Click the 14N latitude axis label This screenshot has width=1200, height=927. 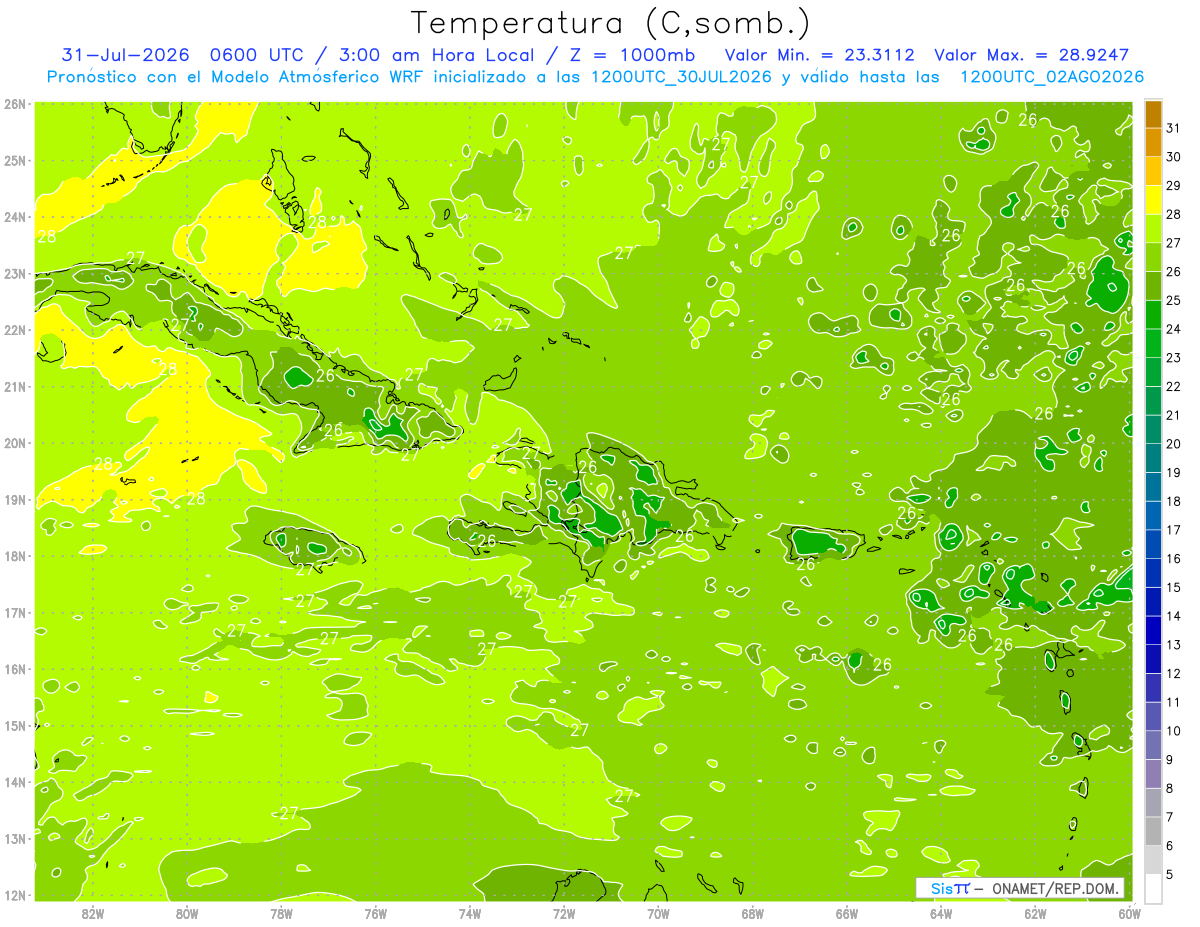tap(15, 782)
